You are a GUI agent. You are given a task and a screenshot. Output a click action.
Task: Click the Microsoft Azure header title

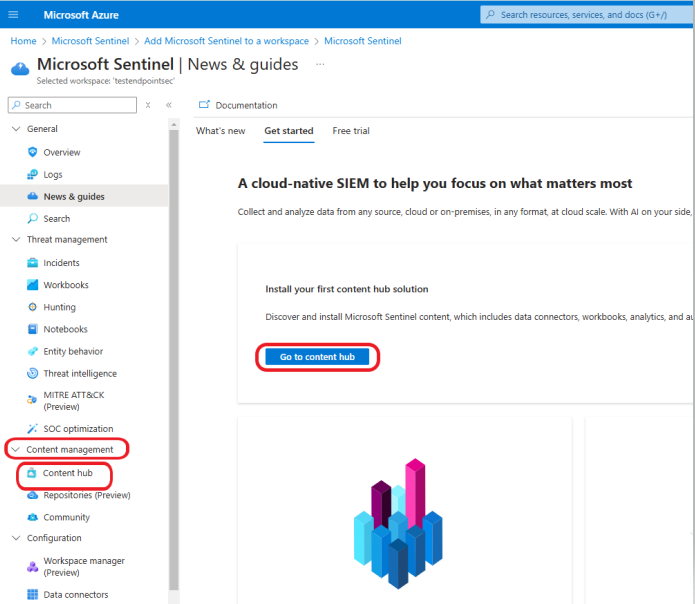click(81, 15)
